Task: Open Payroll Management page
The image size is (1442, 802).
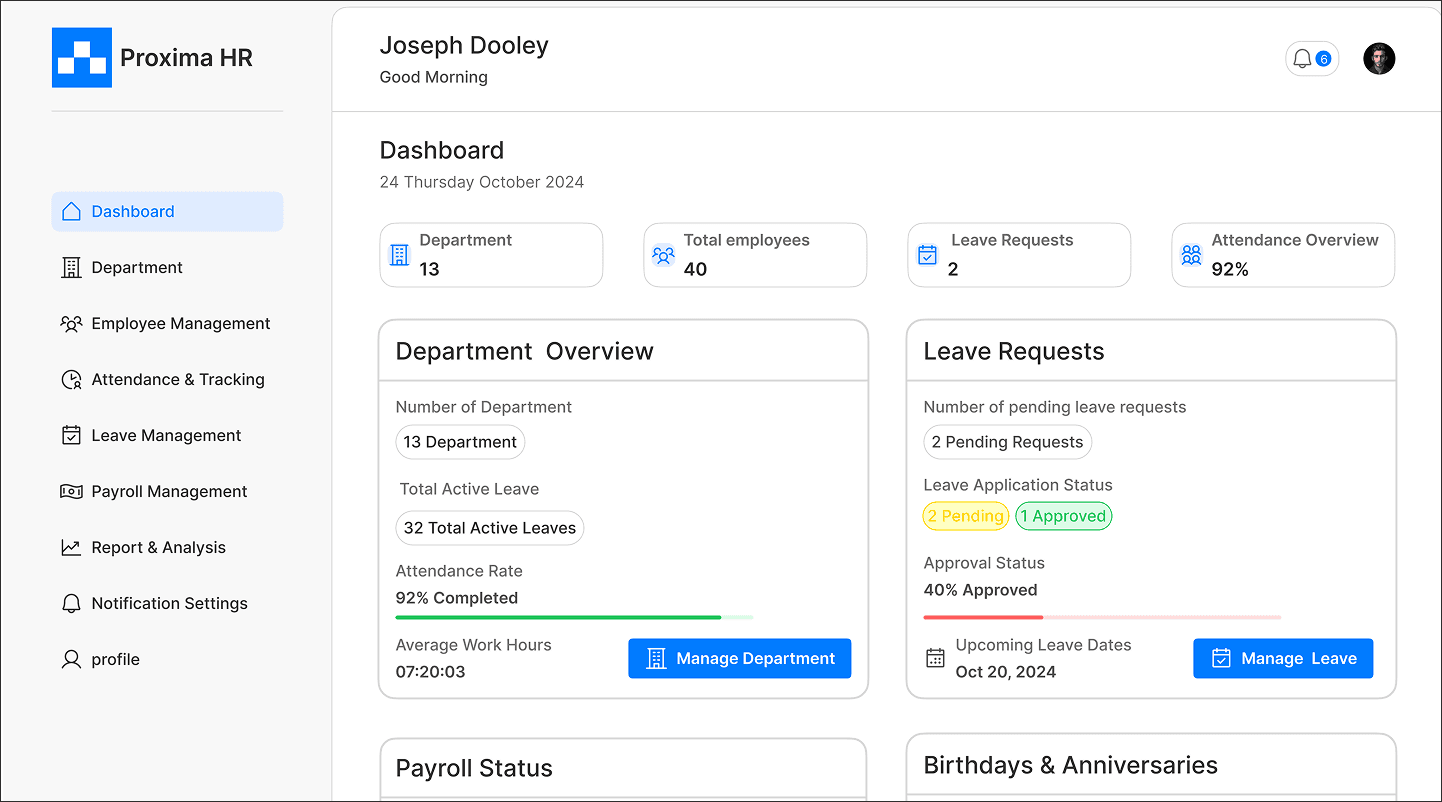Action: point(167,491)
